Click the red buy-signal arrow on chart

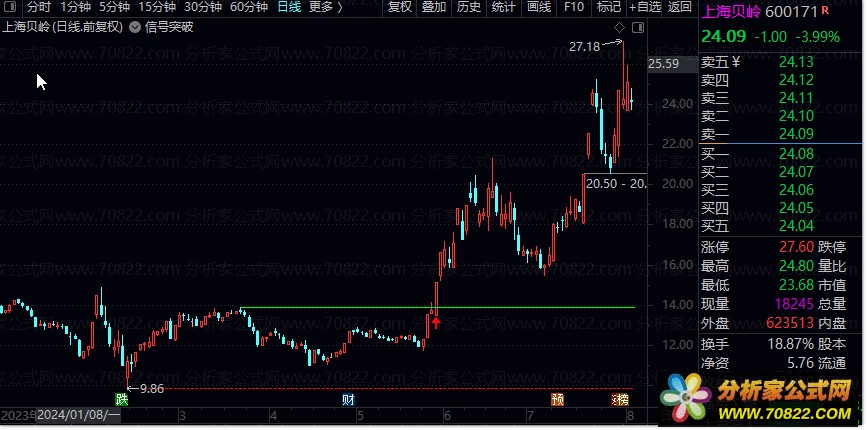(x=436, y=322)
